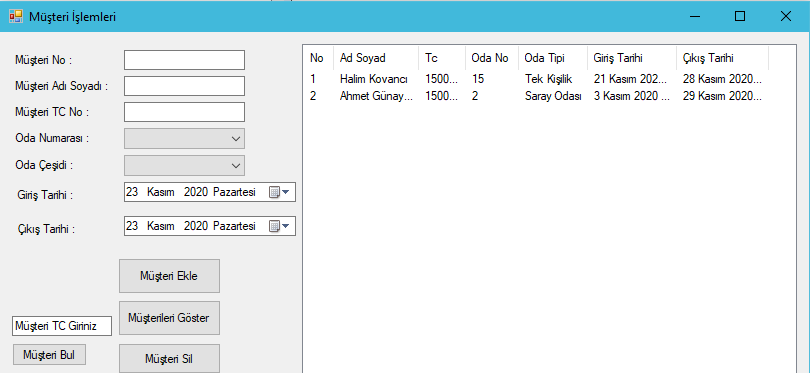Screen dimensions: 810x373
Task: Focus the Müşteri Adı Soyadı input field
Action: click(x=184, y=86)
